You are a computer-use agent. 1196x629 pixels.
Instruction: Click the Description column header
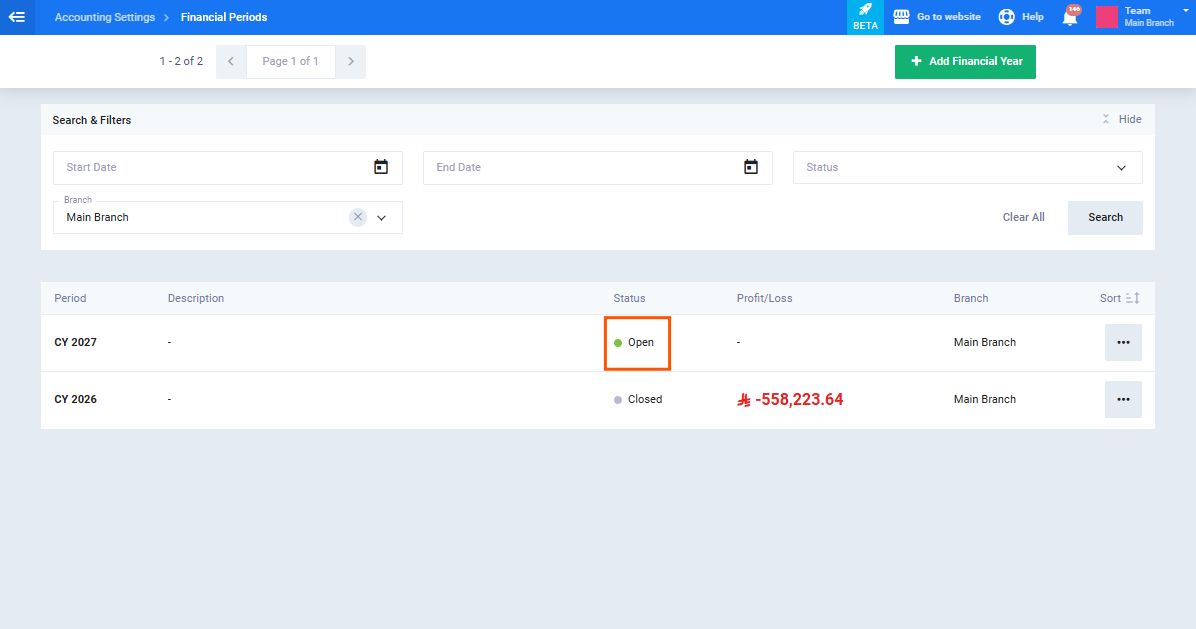(196, 298)
